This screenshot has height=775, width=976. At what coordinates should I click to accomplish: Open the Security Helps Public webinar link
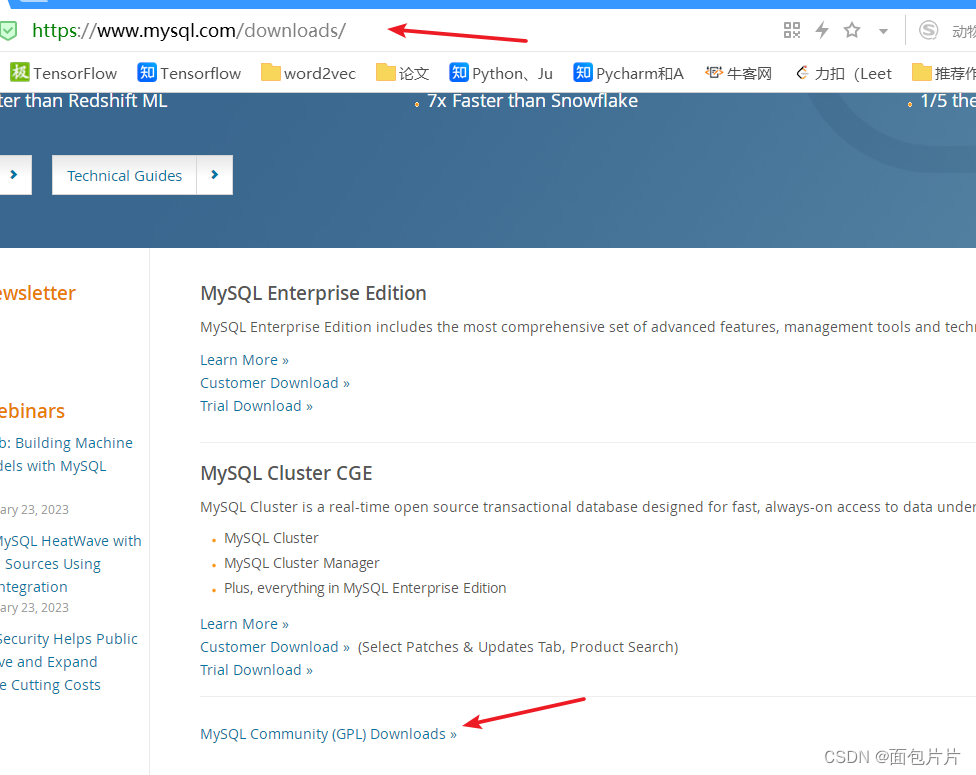(68, 662)
